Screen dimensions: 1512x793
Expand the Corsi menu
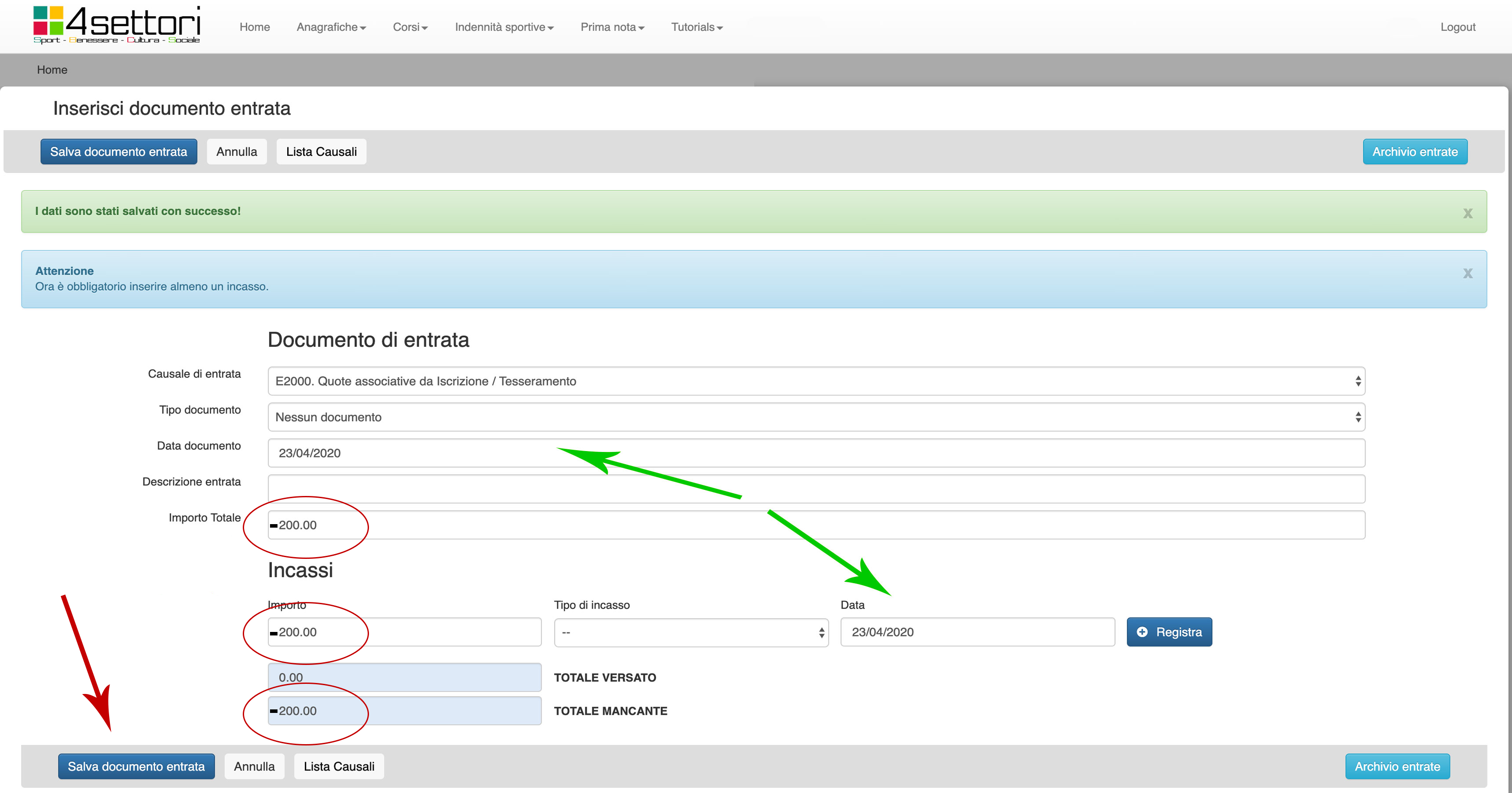[x=410, y=27]
